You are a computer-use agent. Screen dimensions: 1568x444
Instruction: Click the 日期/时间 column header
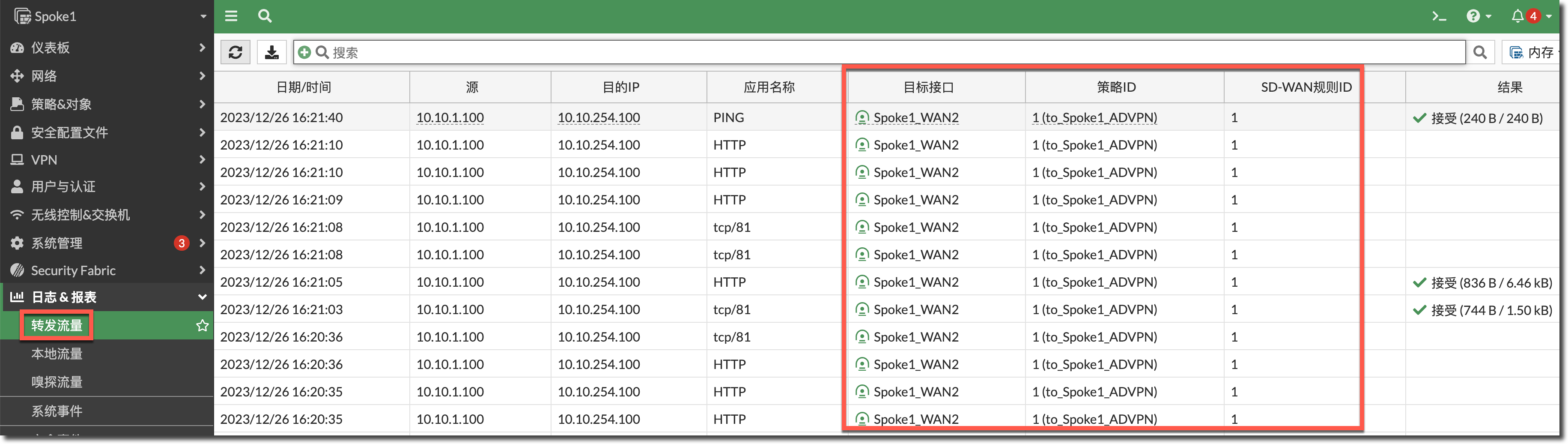(x=304, y=87)
